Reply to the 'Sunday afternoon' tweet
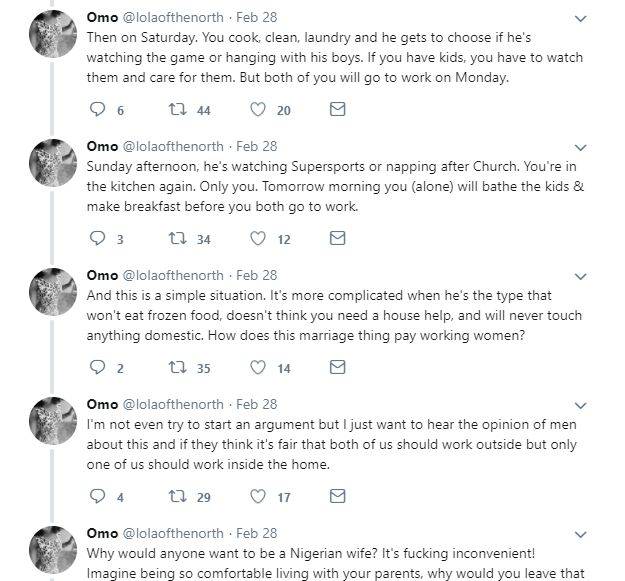625x581 pixels. tap(97, 239)
